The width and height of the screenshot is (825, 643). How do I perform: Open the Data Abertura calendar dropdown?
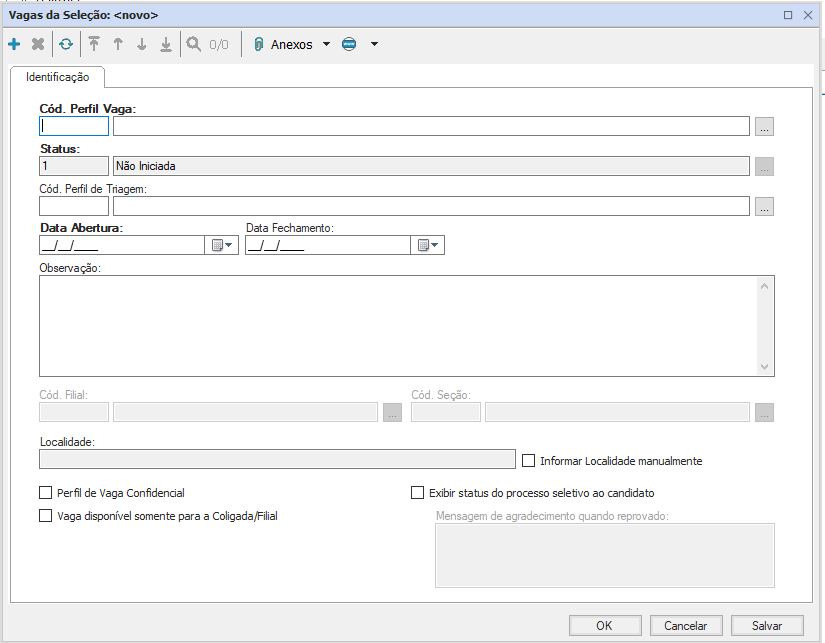click(221, 245)
